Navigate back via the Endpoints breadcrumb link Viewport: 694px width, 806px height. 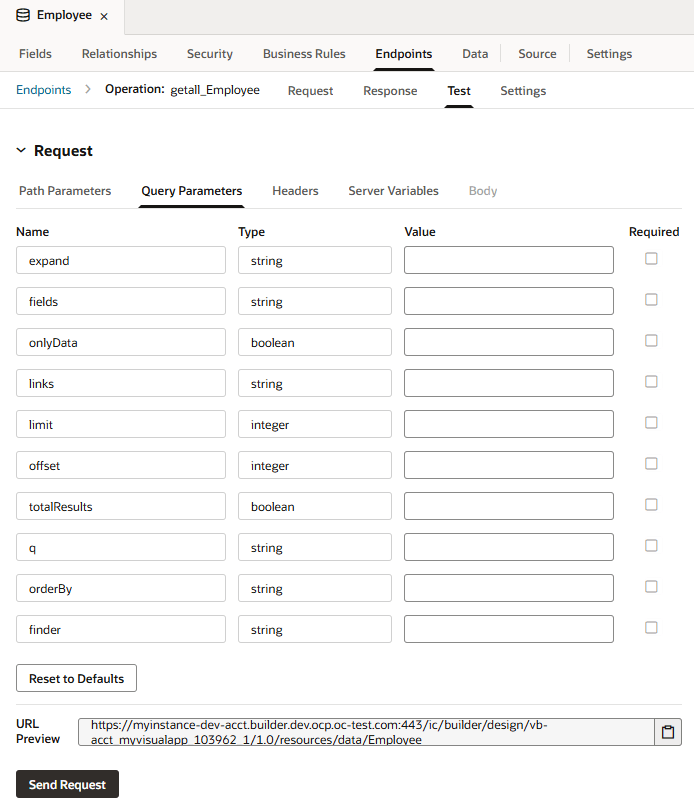[x=43, y=89]
